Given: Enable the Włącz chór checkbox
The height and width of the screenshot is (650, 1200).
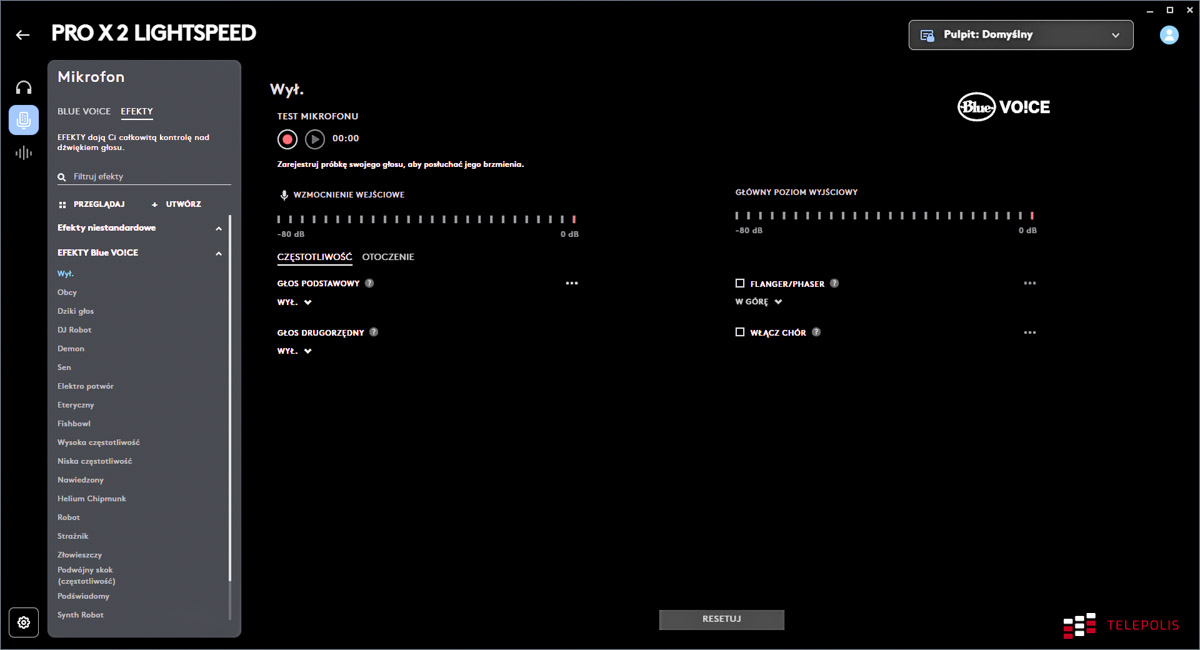Looking at the screenshot, I should [740, 332].
